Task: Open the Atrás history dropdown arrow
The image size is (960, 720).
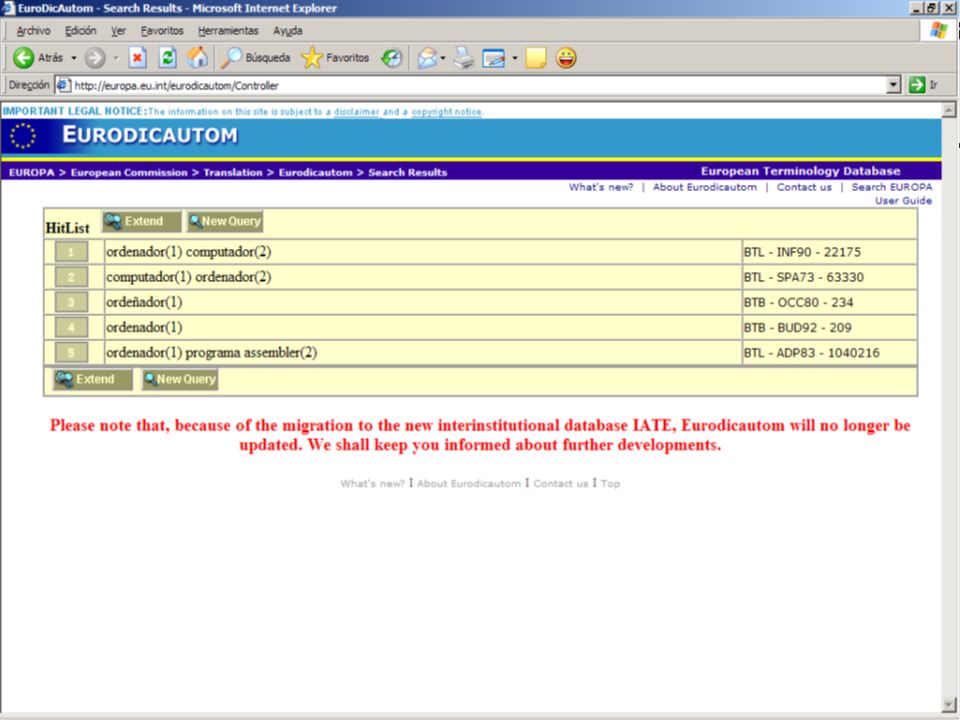Action: click(x=73, y=58)
